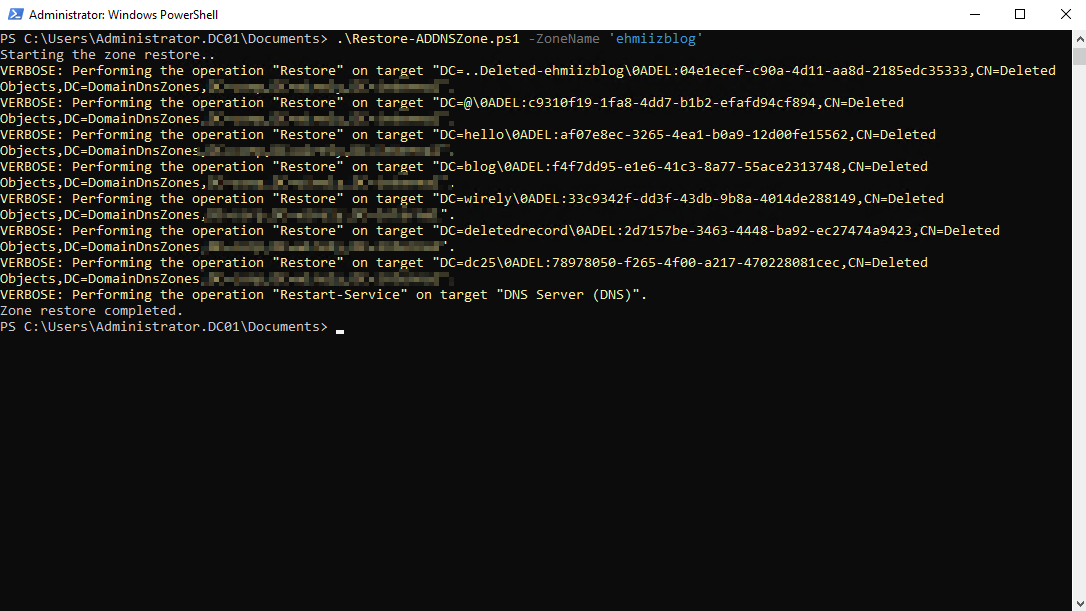1086x611 pixels.
Task: Minimize the PowerShell window
Action: 974,15
